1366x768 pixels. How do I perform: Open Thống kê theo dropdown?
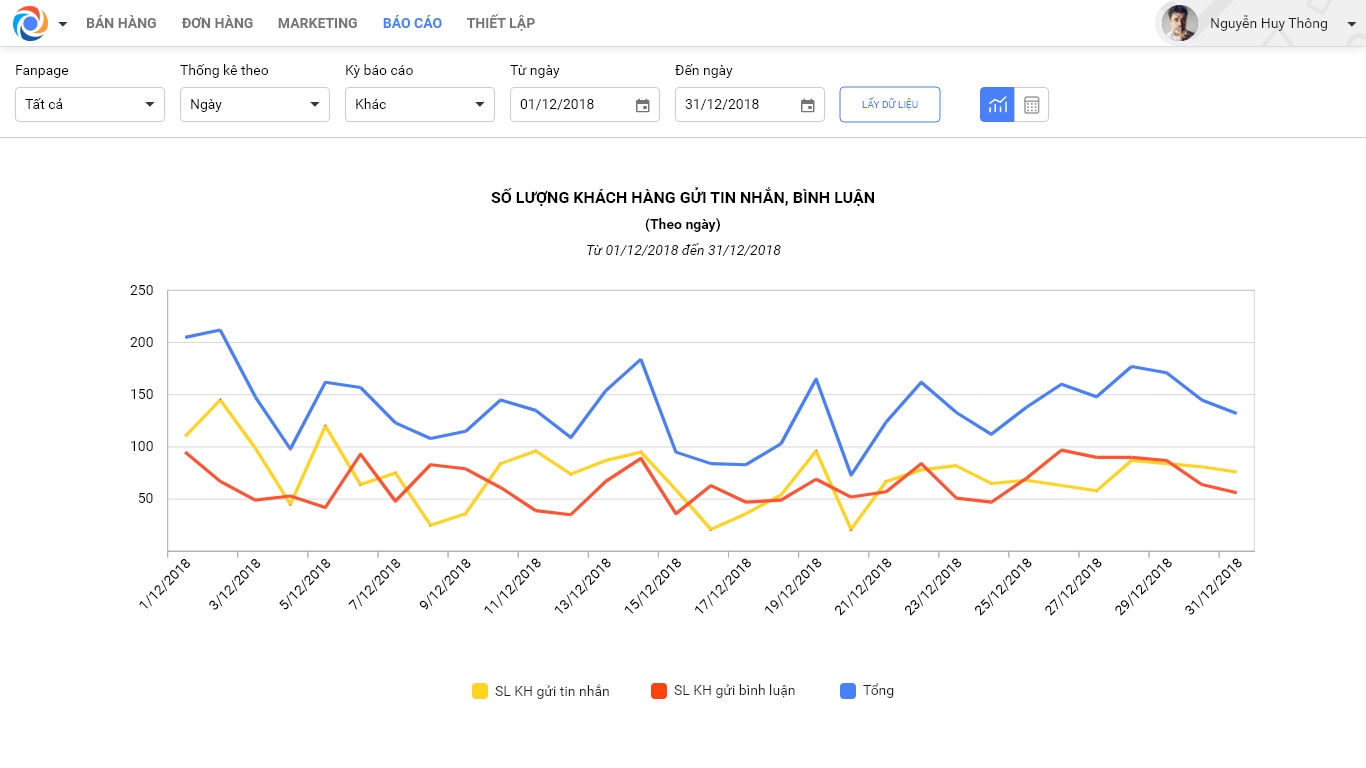[255, 104]
